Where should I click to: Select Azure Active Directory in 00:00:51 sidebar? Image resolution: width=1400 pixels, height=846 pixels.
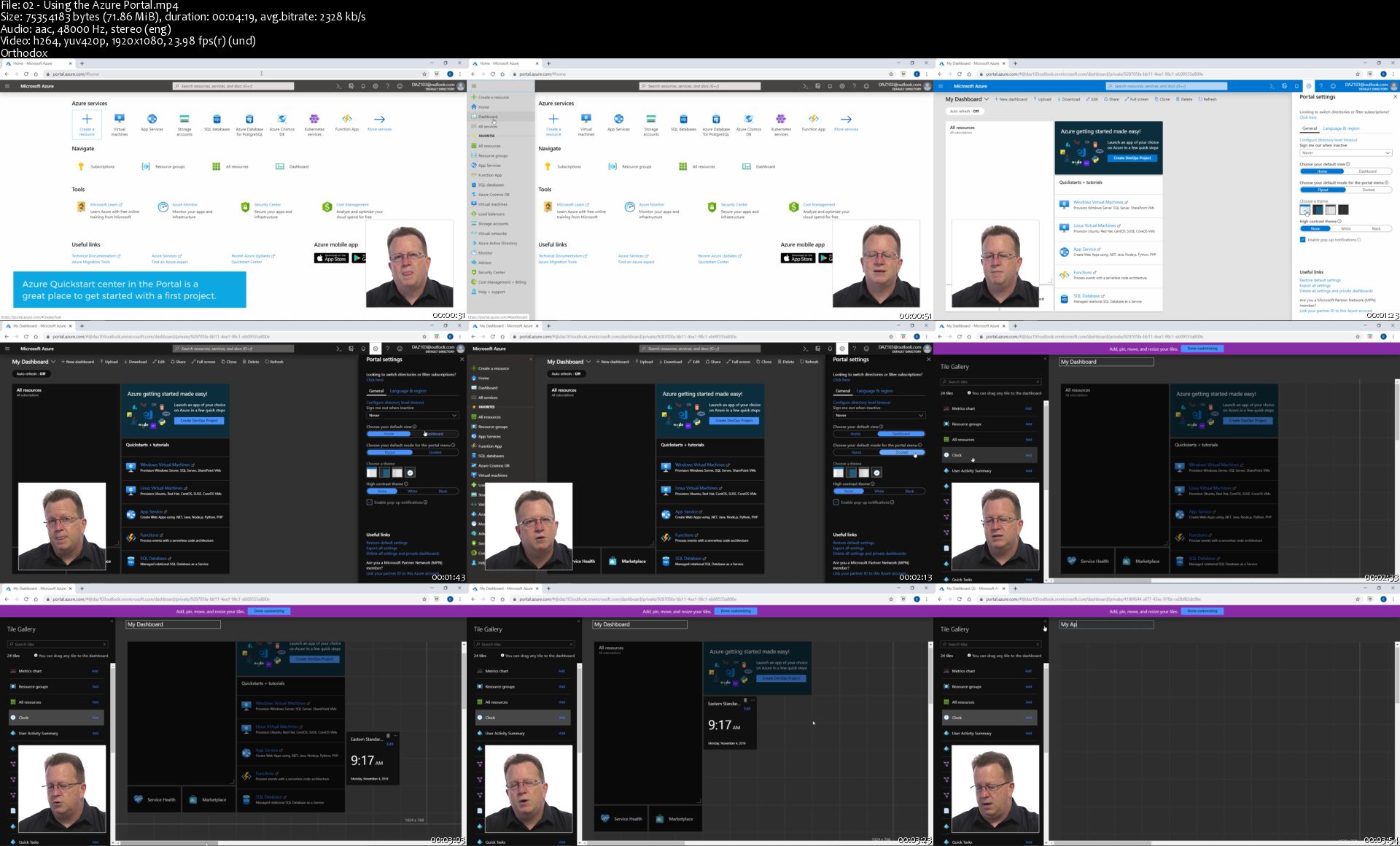502,243
